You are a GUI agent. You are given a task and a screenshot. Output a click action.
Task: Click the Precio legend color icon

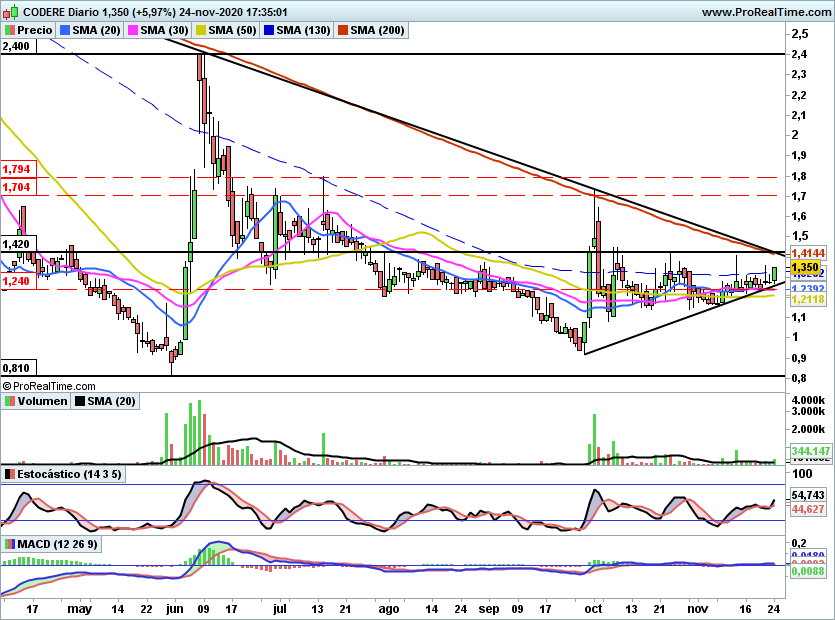10,31
